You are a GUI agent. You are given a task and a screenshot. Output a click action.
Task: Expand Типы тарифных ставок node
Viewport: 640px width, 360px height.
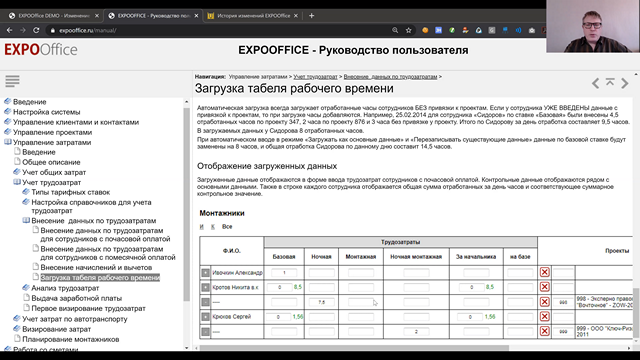pos(26,191)
